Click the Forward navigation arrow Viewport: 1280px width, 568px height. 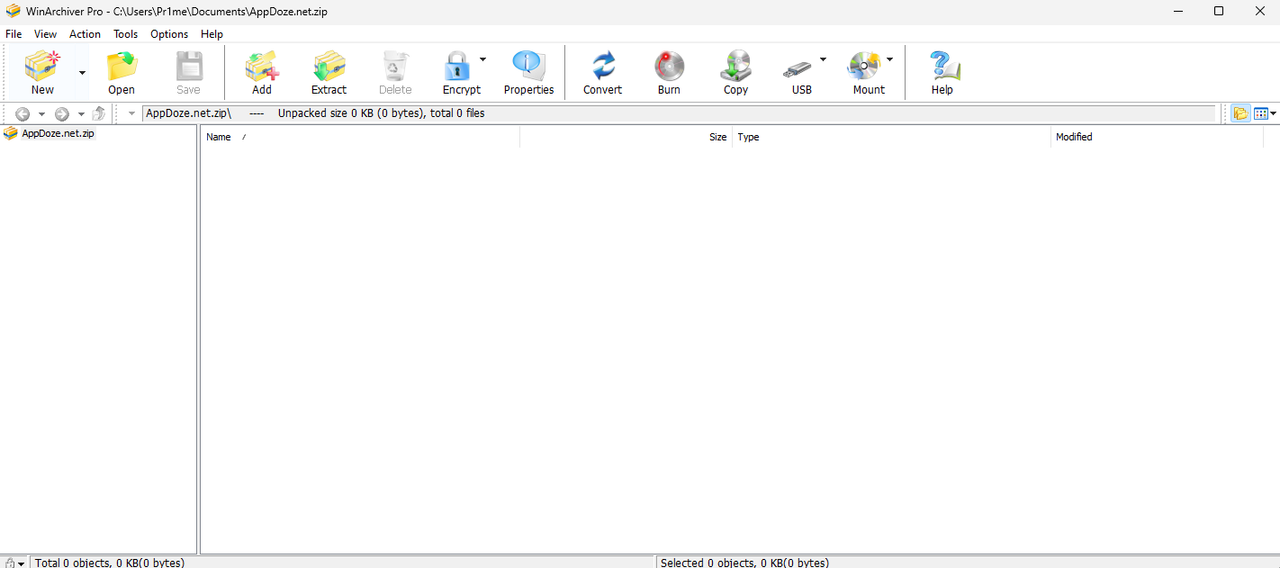click(62, 114)
